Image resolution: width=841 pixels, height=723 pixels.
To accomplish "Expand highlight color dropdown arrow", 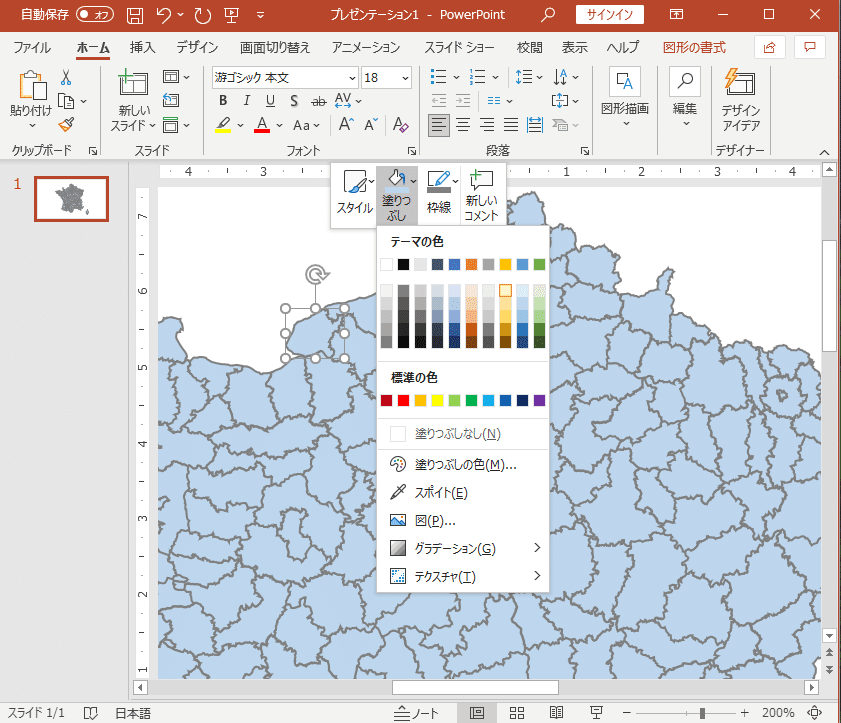I will pos(240,126).
